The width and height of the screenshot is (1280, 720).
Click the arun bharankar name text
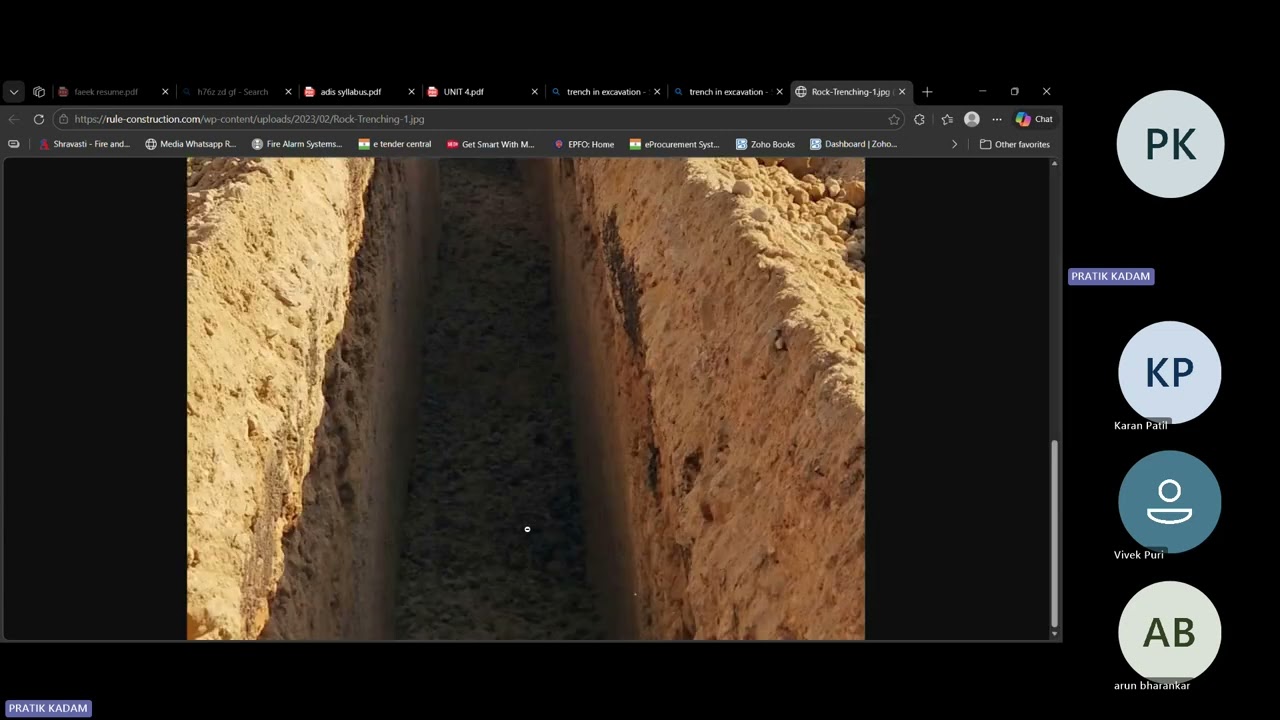pos(1152,686)
